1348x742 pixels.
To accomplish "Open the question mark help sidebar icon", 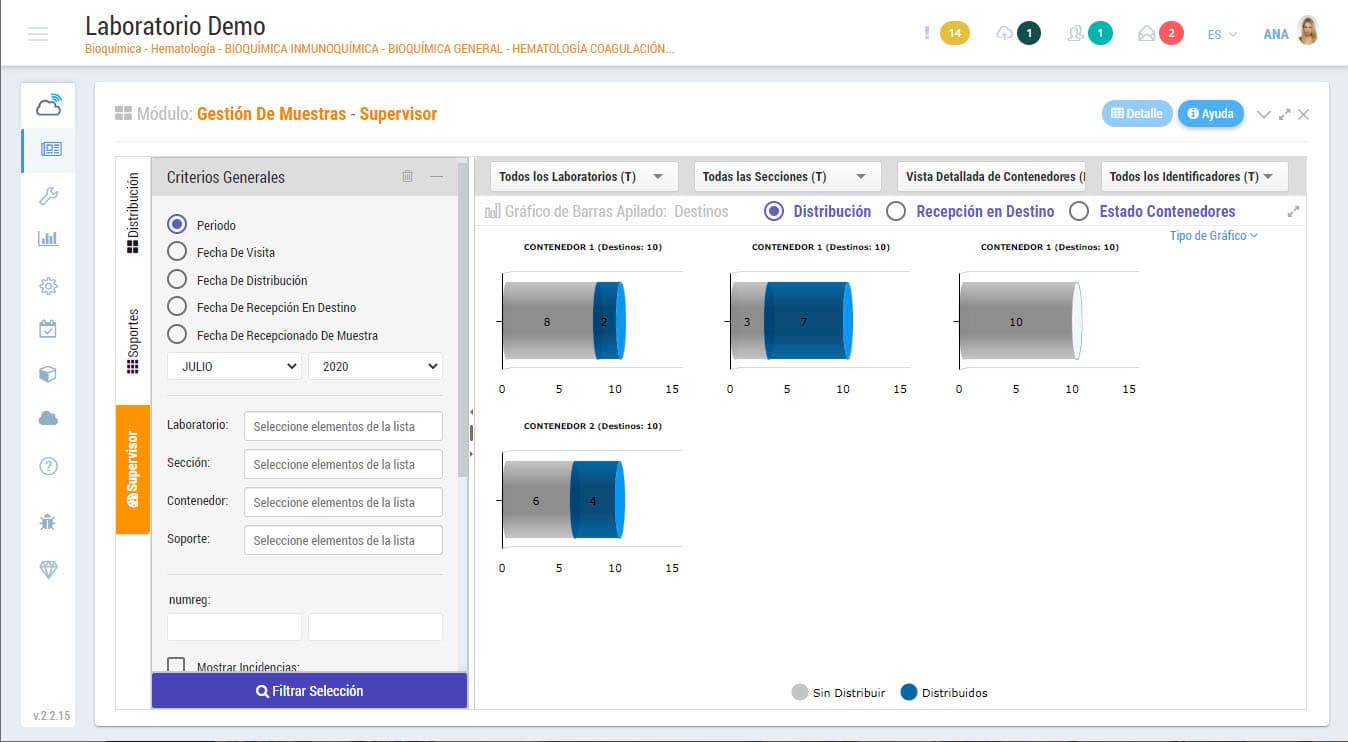I will click(48, 466).
